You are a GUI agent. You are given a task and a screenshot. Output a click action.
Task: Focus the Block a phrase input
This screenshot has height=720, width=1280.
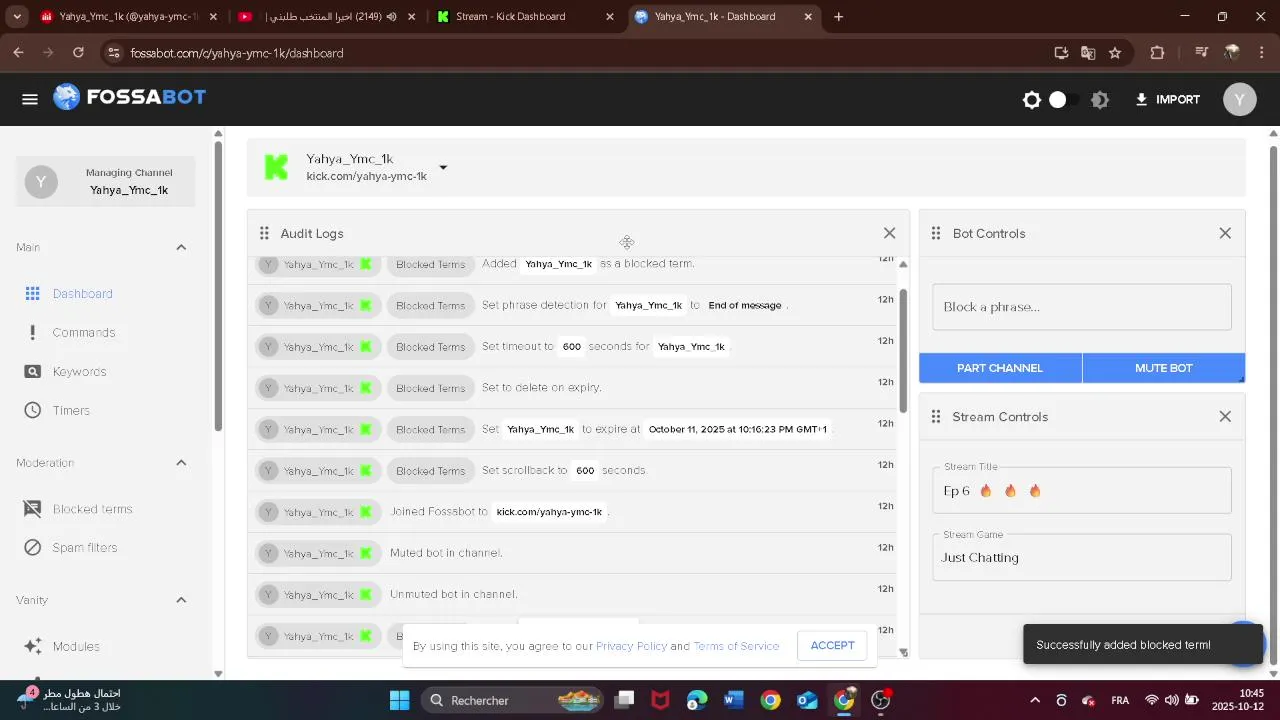tap(1082, 307)
